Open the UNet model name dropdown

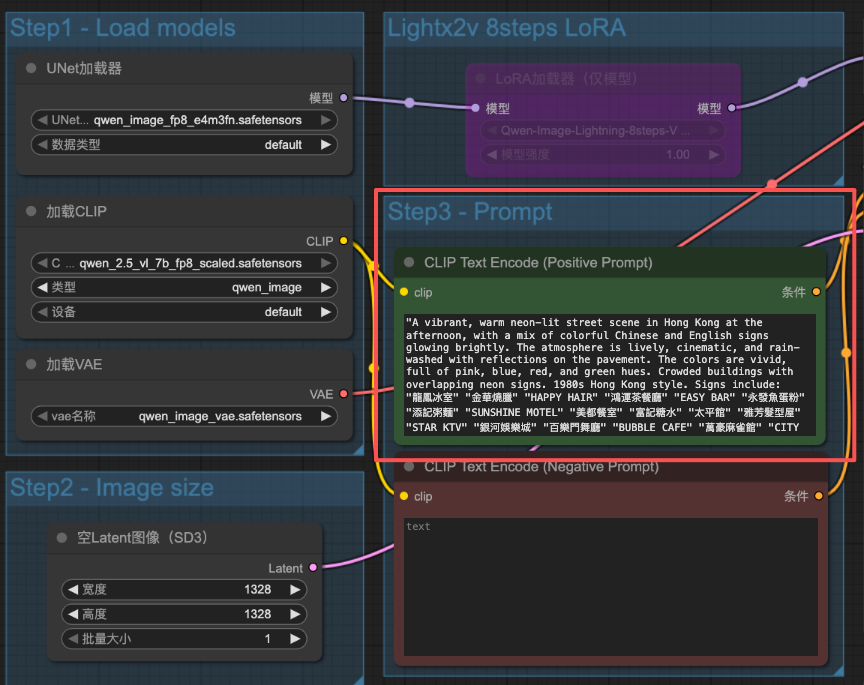coord(182,120)
